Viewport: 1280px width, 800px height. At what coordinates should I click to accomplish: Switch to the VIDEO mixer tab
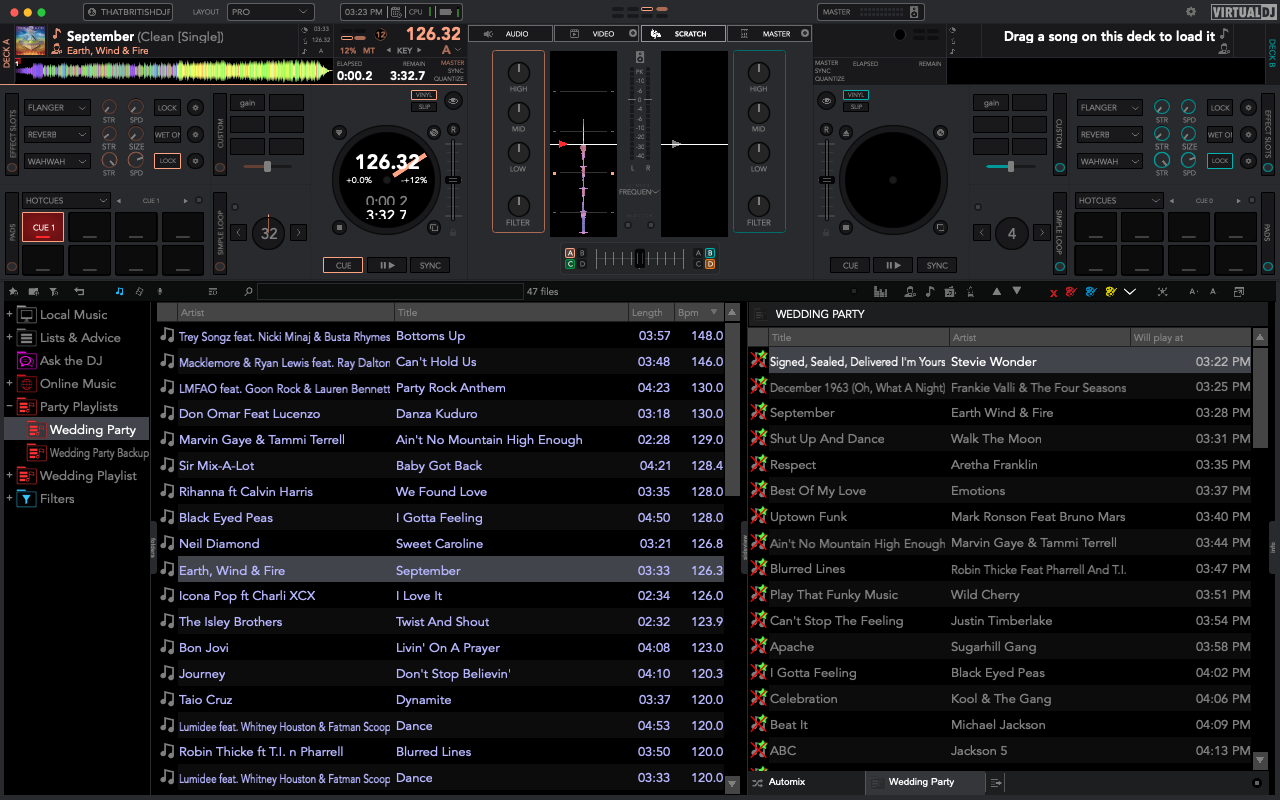coord(597,34)
